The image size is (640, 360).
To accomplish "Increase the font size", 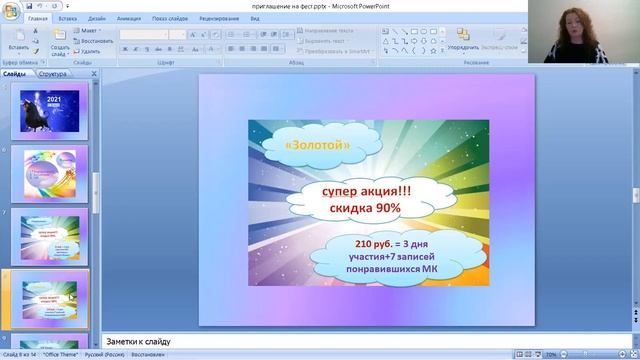I will point(193,35).
